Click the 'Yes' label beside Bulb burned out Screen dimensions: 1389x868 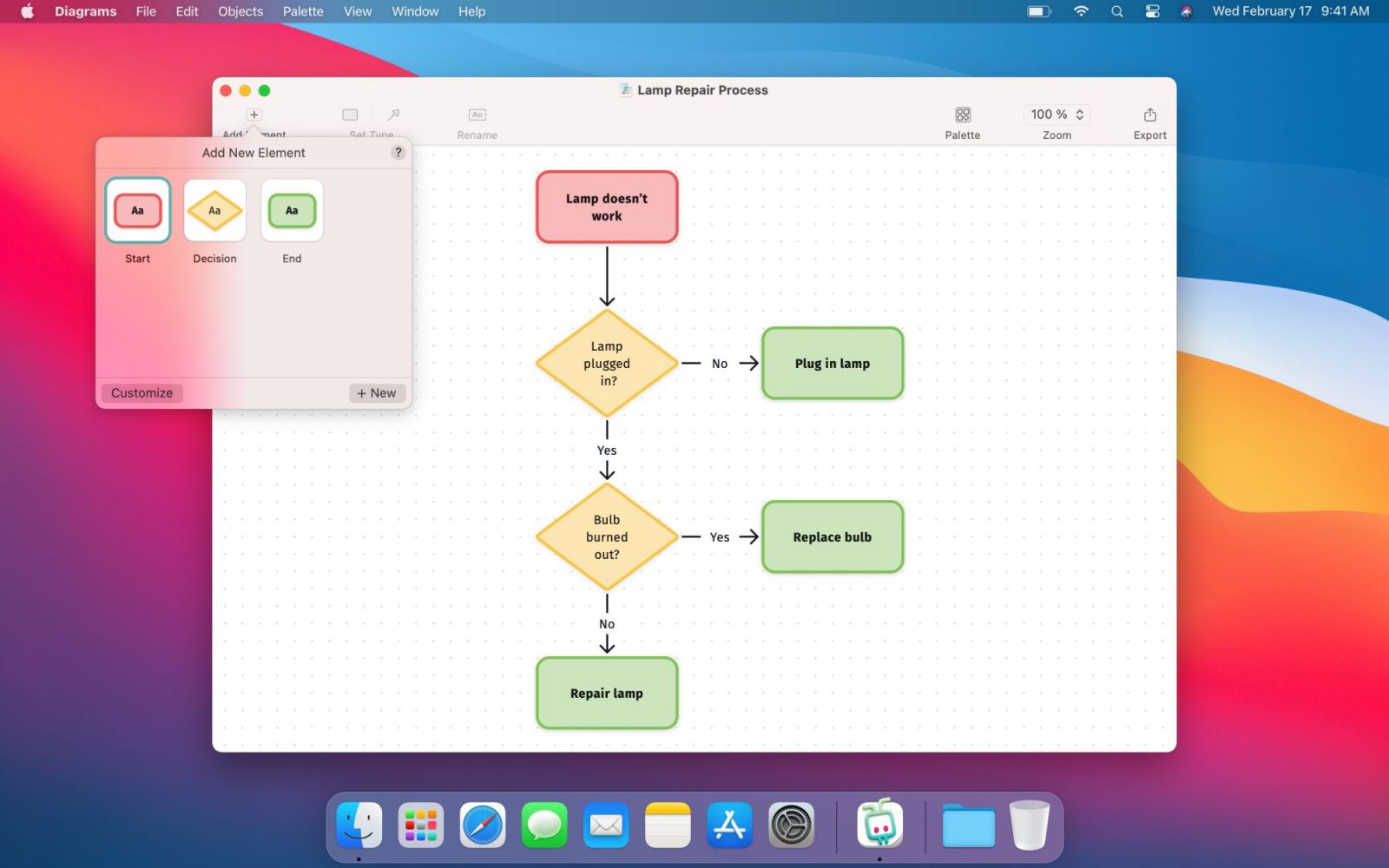[x=720, y=537]
